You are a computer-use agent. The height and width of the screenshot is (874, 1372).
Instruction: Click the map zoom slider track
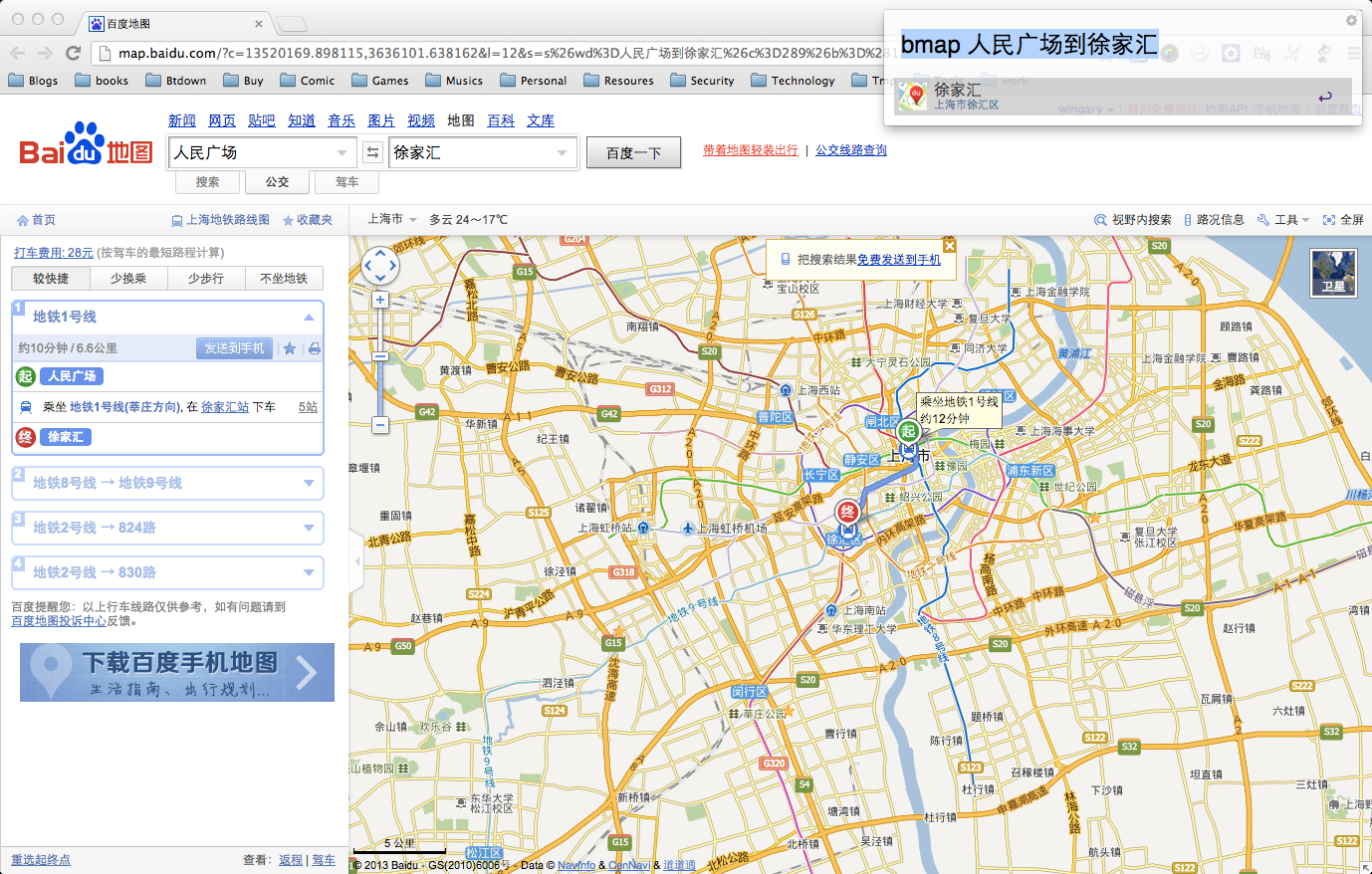click(379, 362)
